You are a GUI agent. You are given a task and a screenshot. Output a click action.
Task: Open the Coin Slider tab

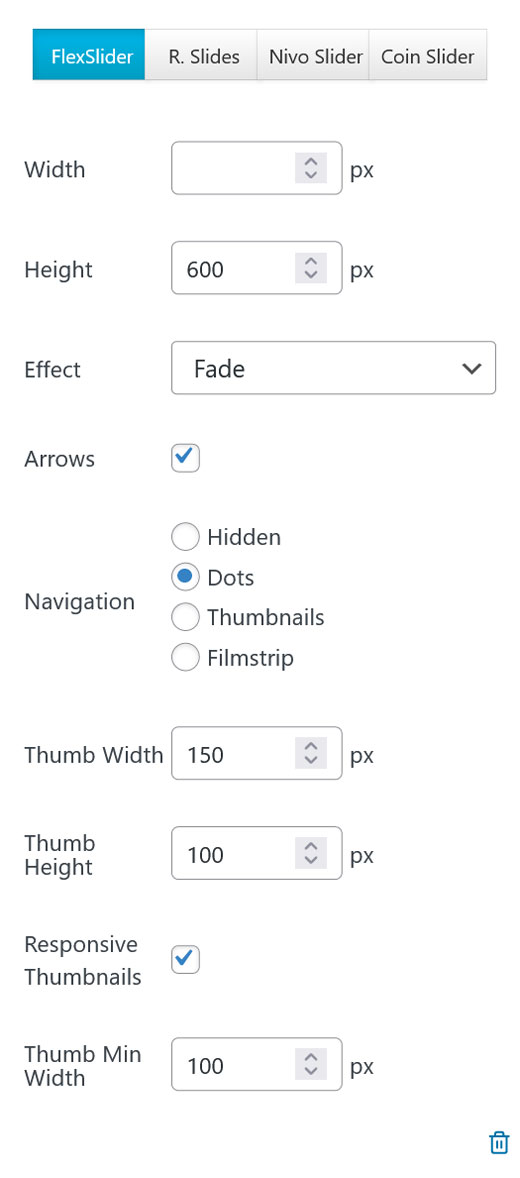point(428,55)
